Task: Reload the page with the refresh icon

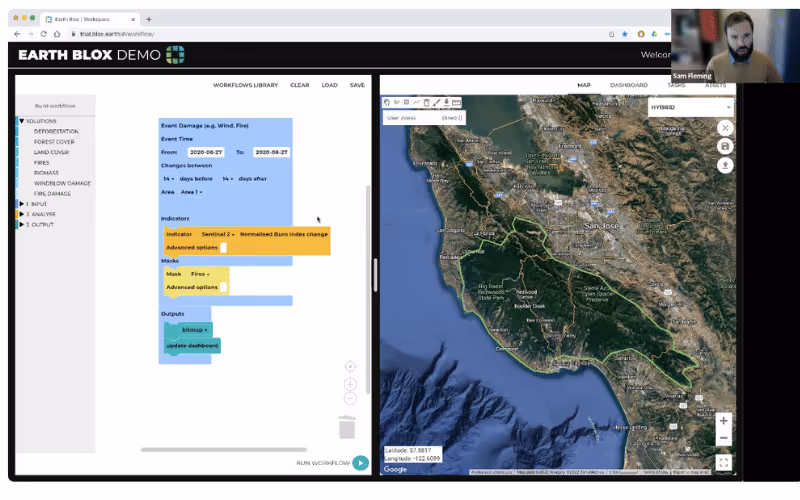Action: point(43,34)
